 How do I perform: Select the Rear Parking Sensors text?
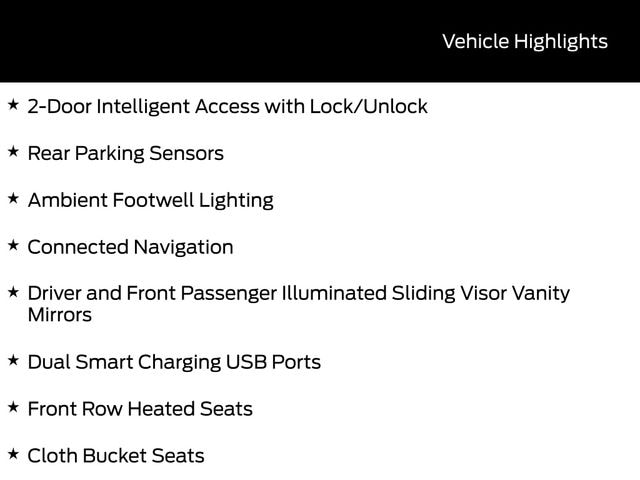pos(125,153)
